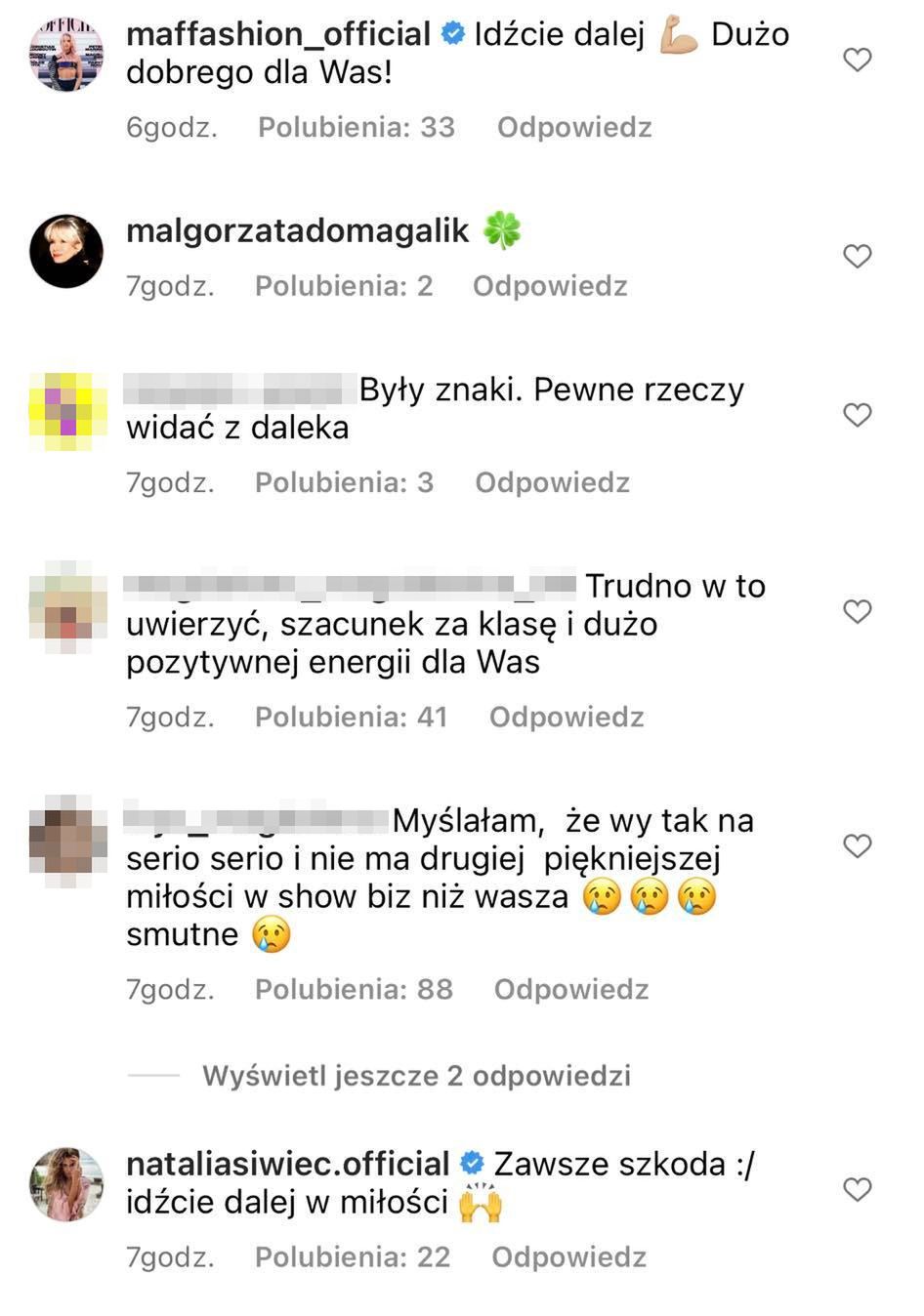View 'Polubienia: 33' on the maffashion comment

pyautogui.click(x=357, y=128)
